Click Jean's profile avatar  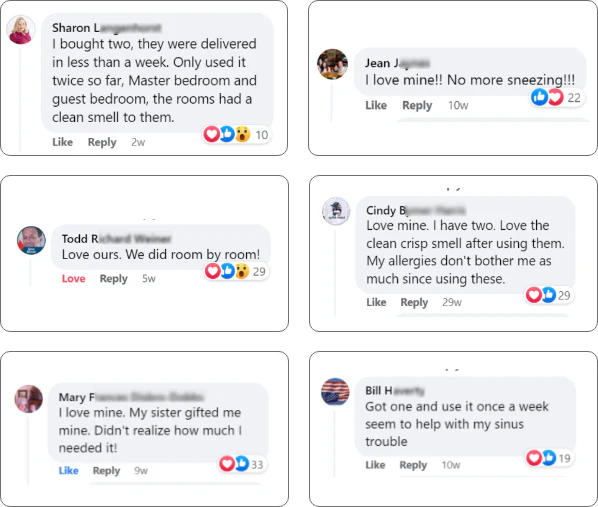(x=332, y=64)
